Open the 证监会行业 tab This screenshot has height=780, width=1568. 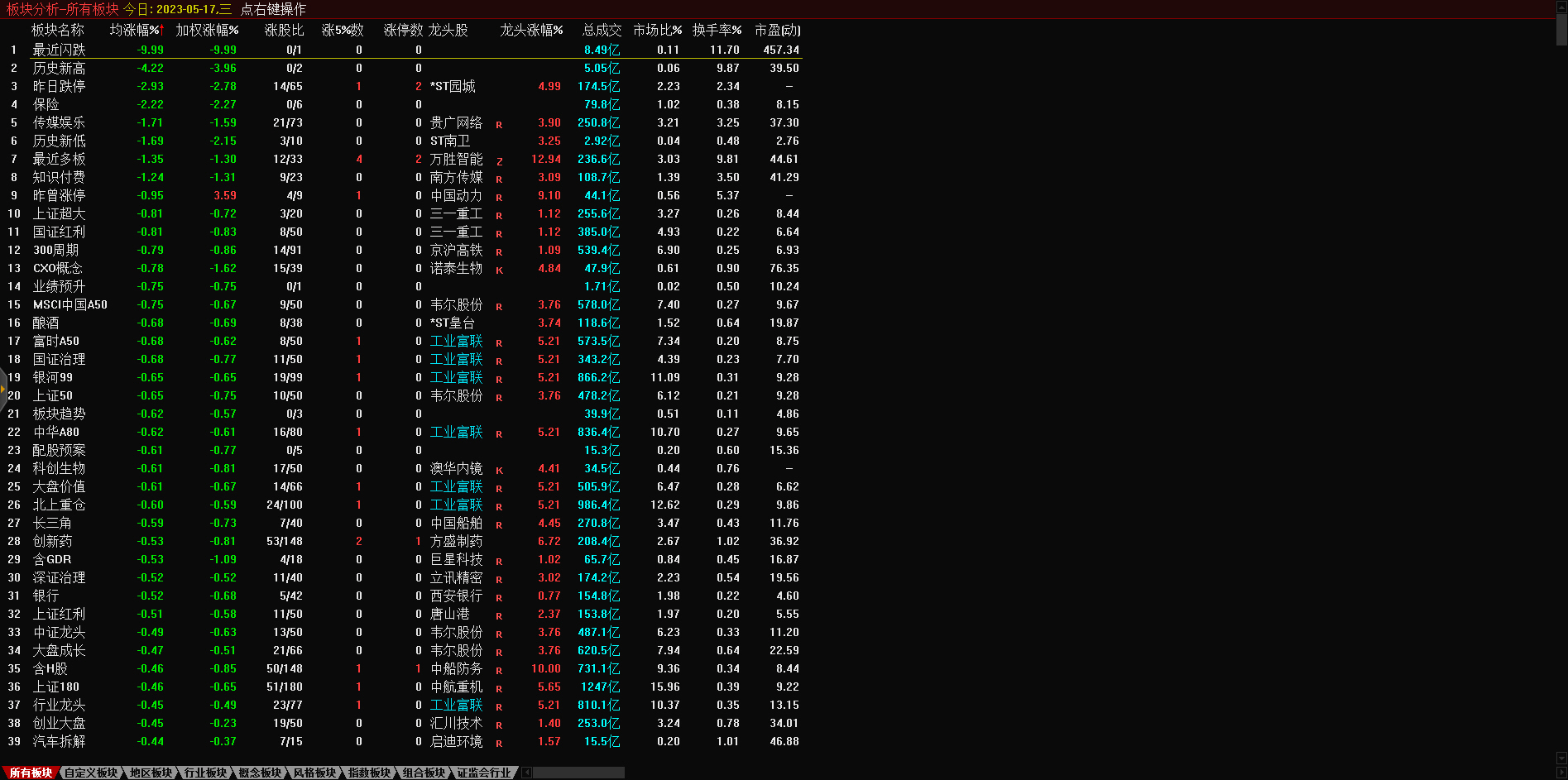[484, 773]
